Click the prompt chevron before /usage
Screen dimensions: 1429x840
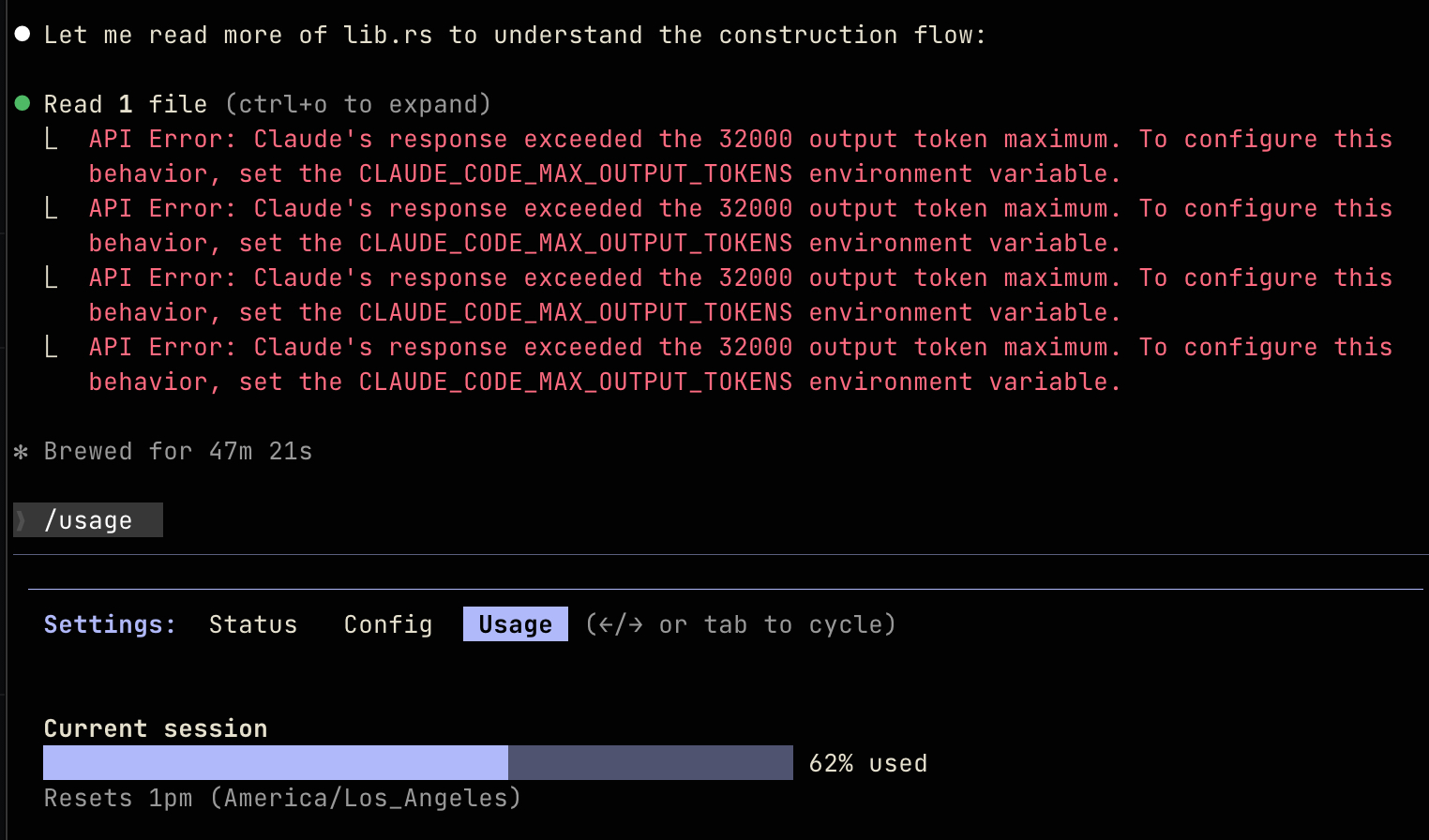click(22, 520)
